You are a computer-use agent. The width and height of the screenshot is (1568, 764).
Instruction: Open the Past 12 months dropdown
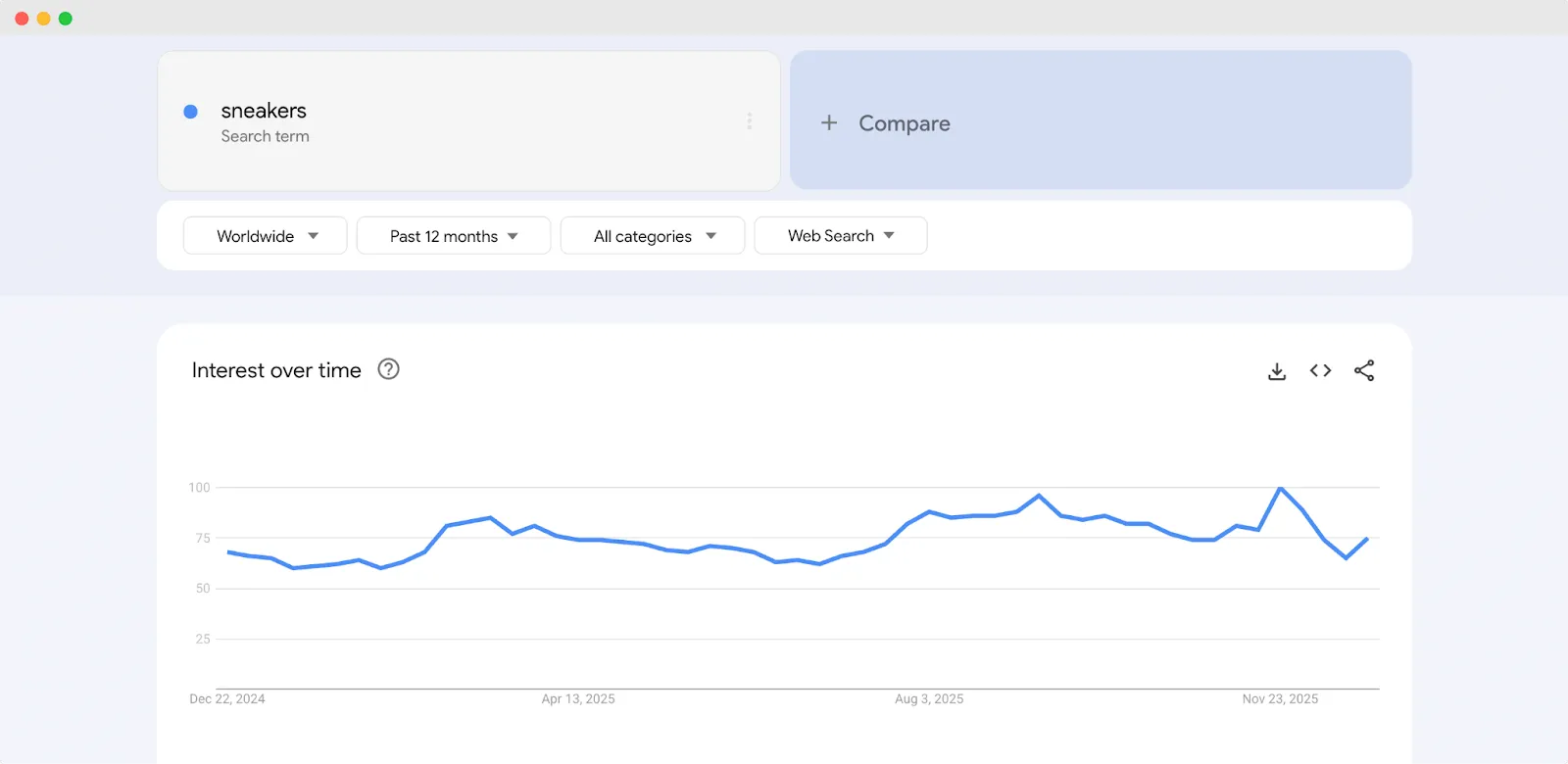coord(454,236)
